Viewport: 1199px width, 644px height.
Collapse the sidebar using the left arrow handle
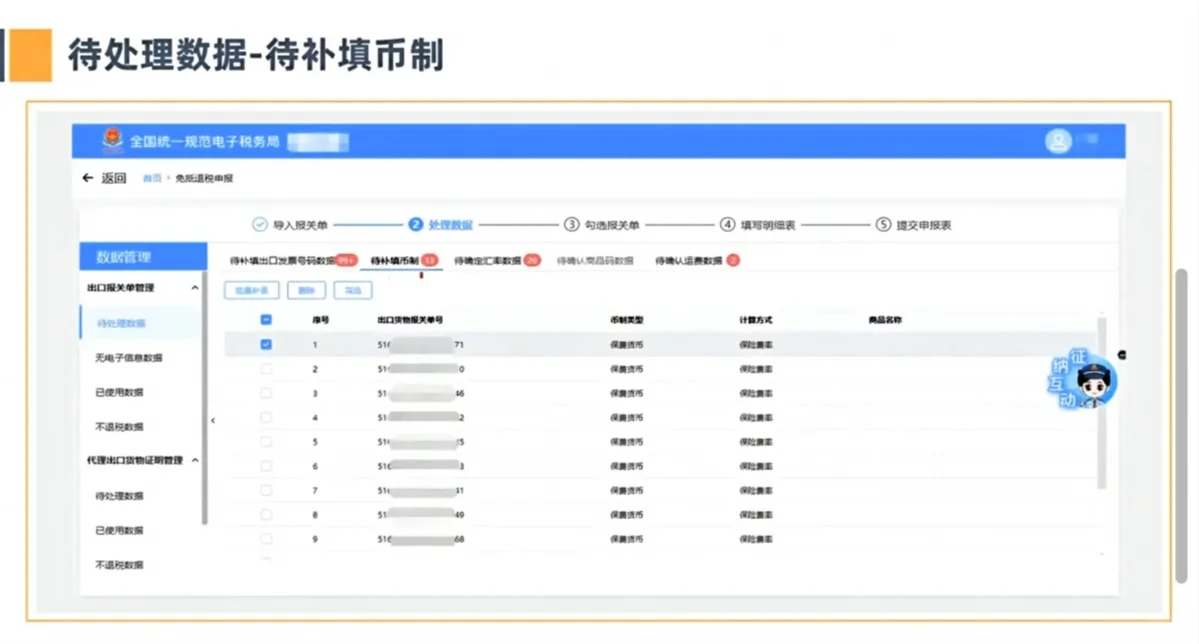[212, 421]
